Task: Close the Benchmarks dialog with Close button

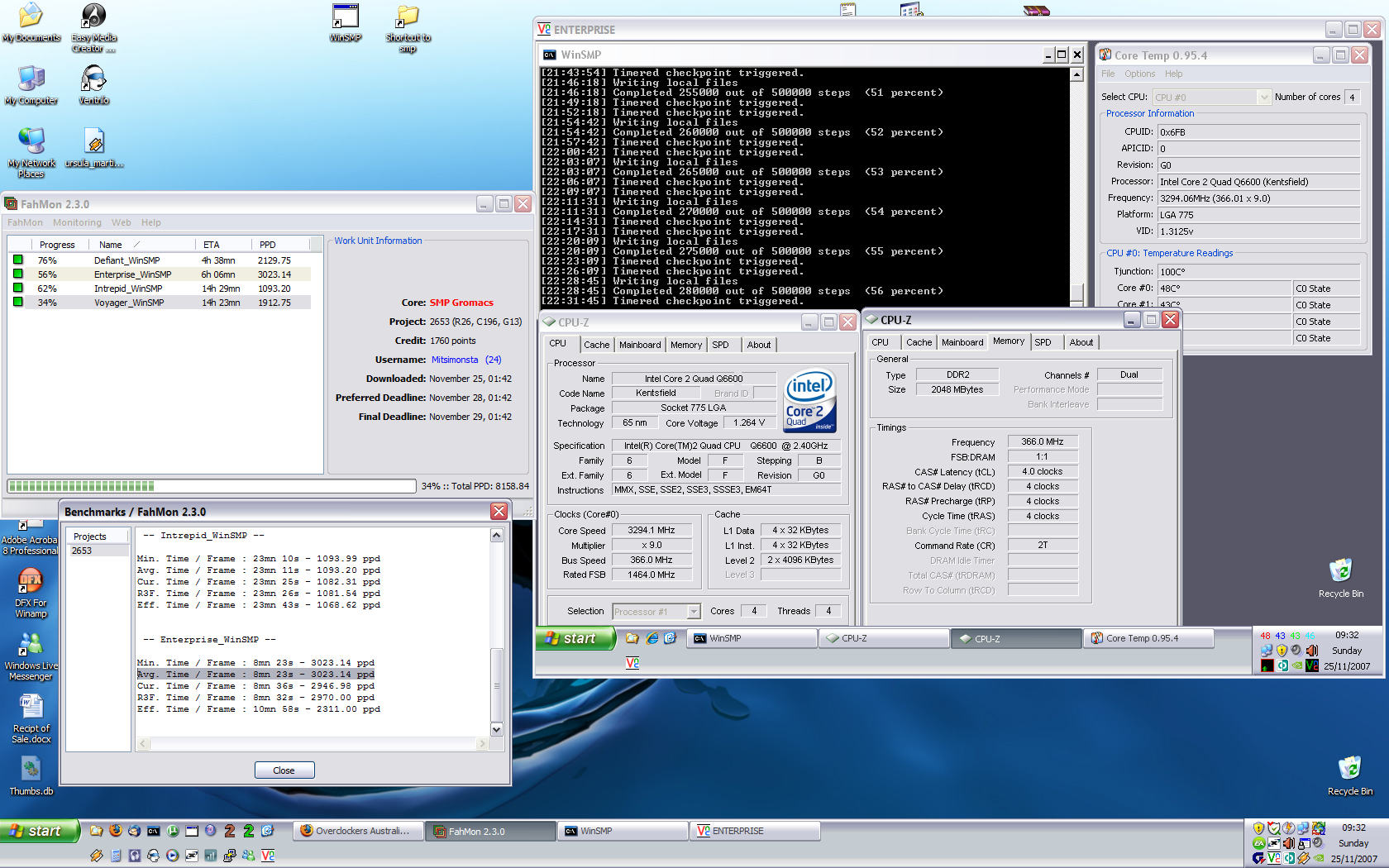Action: [284, 770]
